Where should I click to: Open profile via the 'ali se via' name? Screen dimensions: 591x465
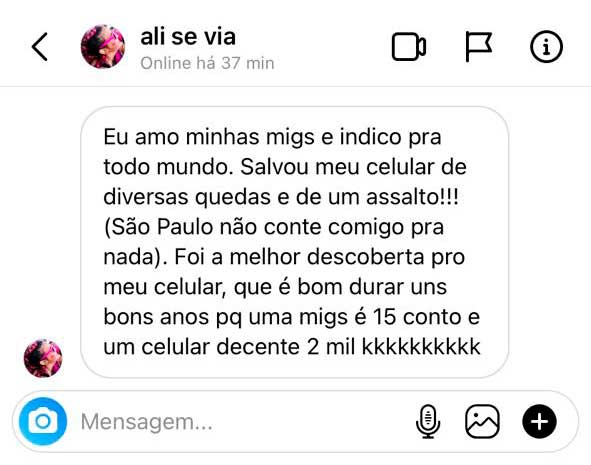tap(188, 37)
